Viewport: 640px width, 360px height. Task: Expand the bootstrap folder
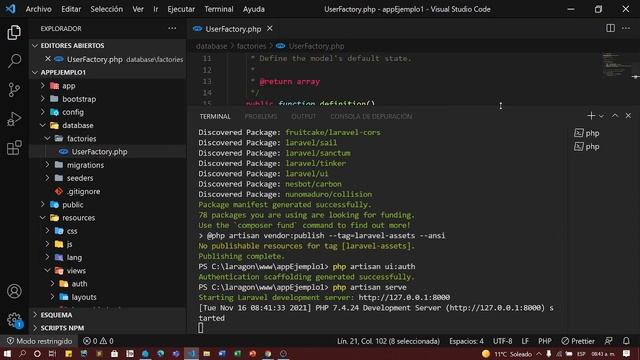pyautogui.click(x=108, y=99)
